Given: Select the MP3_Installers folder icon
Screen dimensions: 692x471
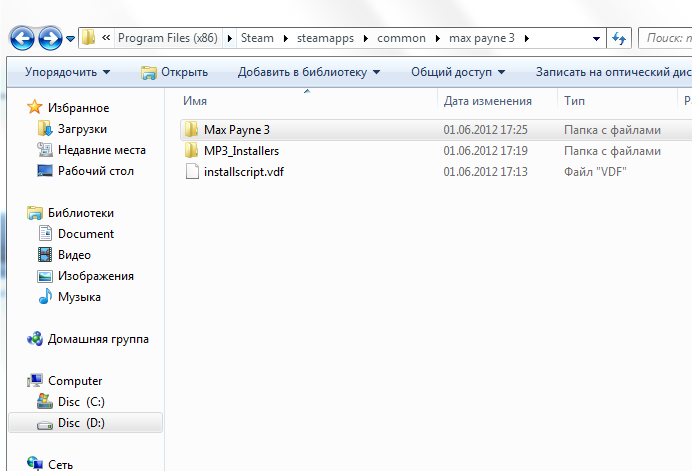Looking at the screenshot, I should pos(192,151).
